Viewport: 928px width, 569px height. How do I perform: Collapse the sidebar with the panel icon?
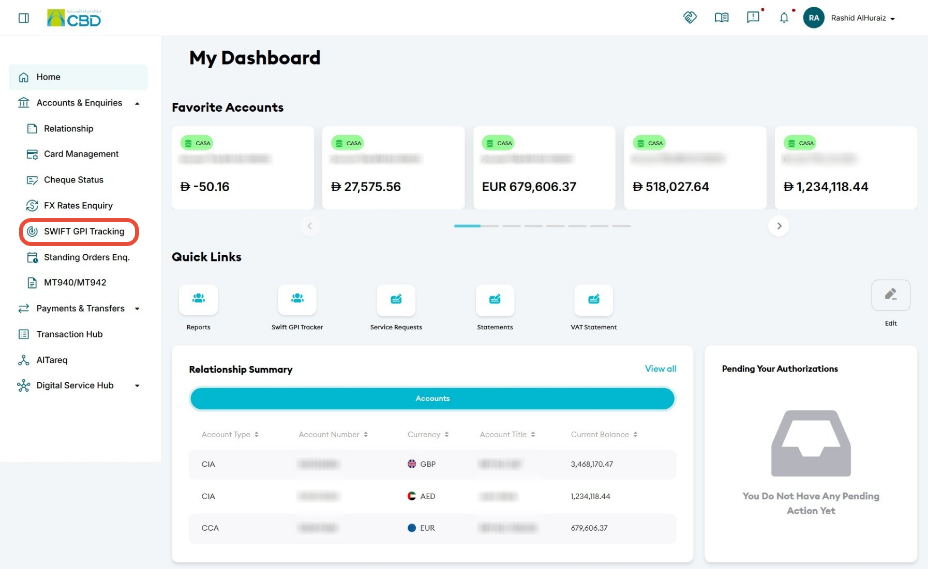tap(24, 18)
